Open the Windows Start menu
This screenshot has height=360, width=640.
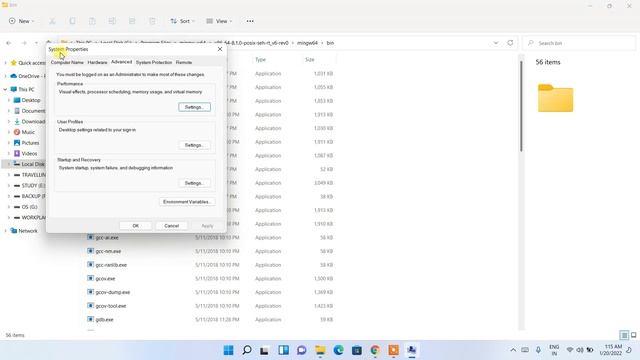(x=229, y=350)
